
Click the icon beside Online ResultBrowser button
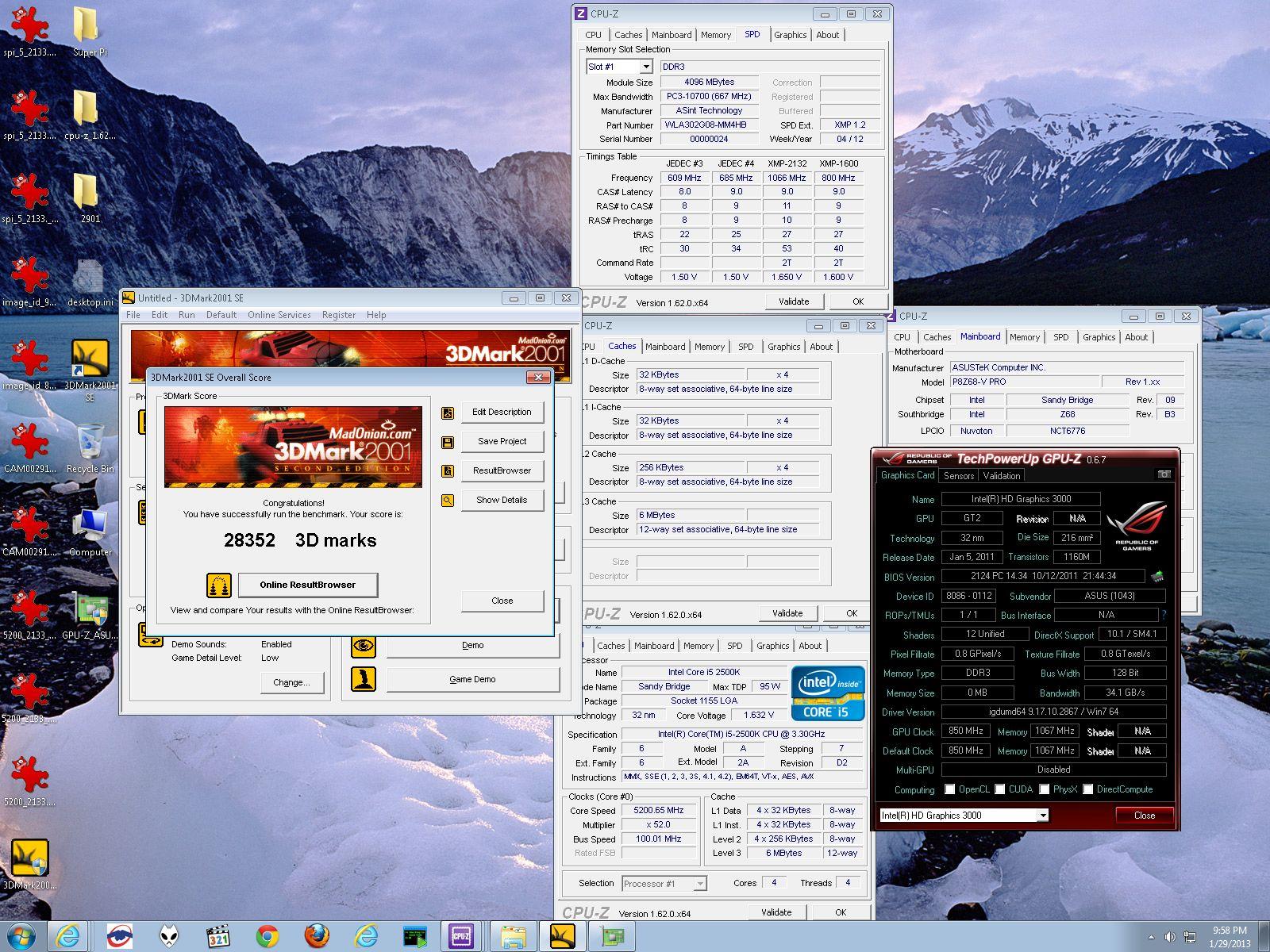(219, 585)
